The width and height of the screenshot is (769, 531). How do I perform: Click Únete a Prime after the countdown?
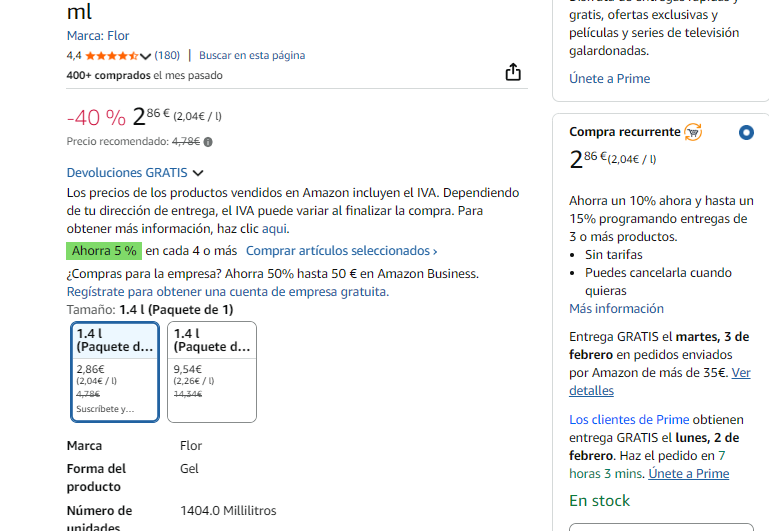pos(689,474)
